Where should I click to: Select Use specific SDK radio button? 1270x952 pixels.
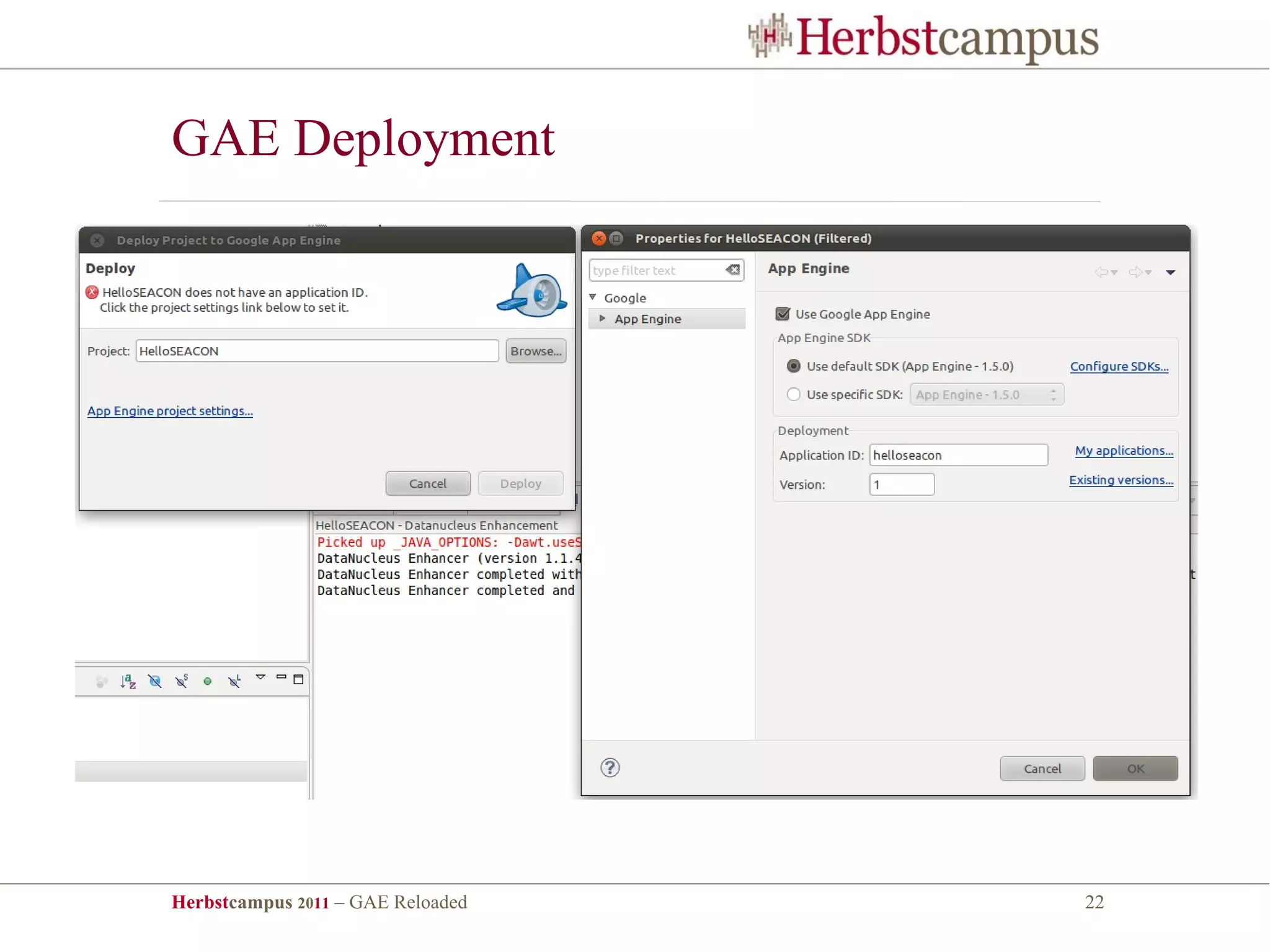coord(793,394)
